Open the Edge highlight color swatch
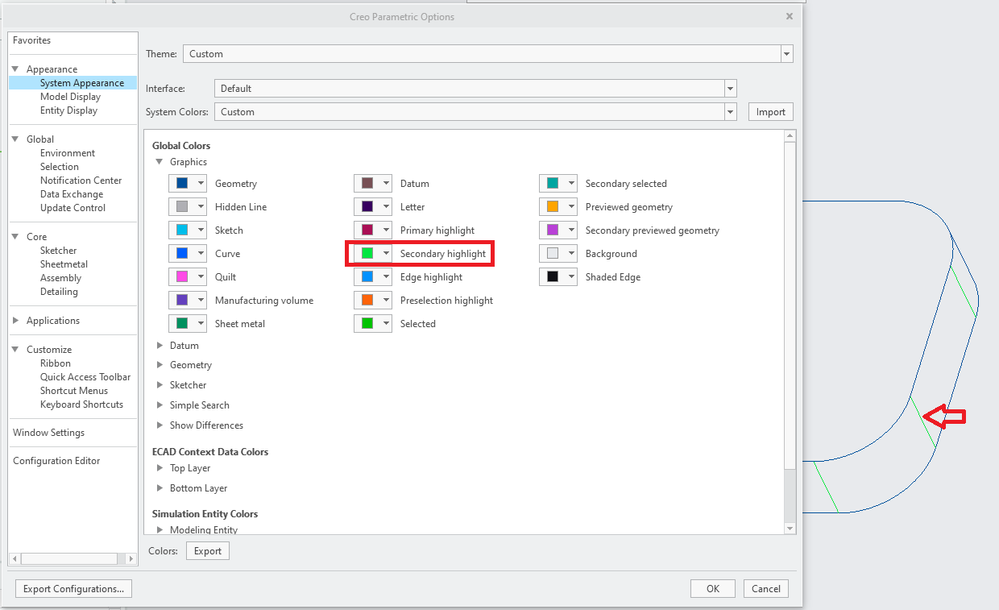 373,277
